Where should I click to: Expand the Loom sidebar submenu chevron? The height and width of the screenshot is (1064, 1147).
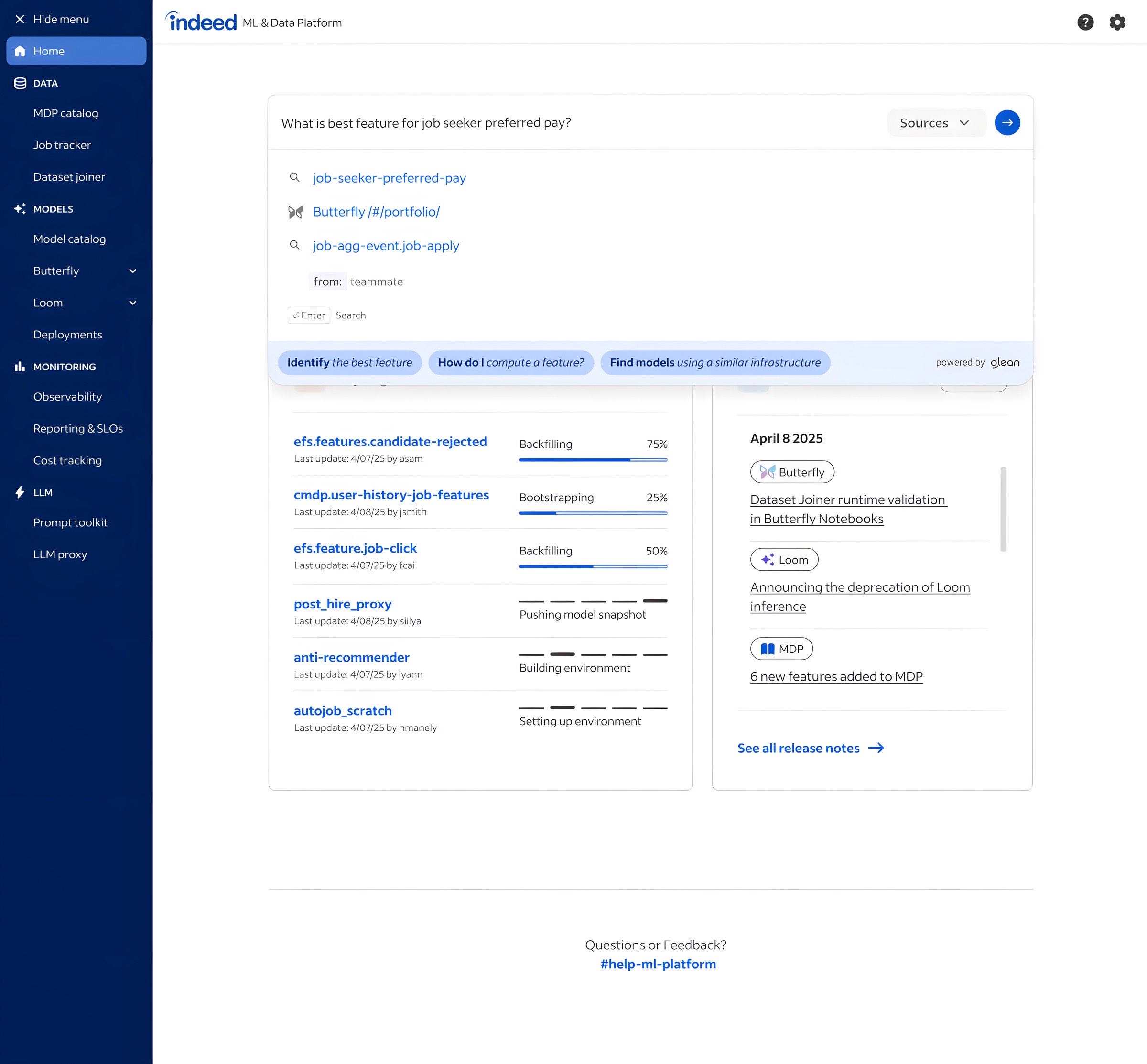coord(133,303)
